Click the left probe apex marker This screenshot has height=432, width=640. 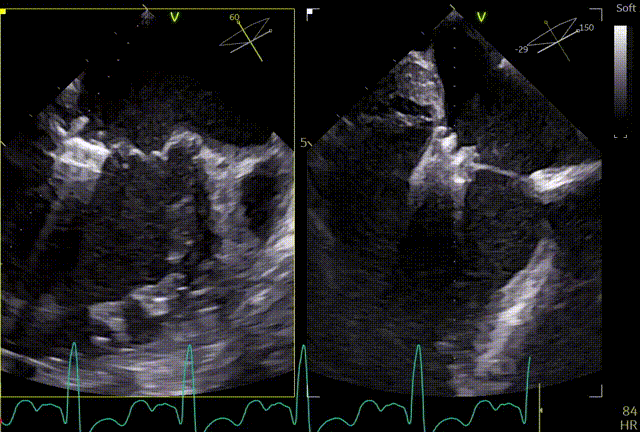click(148, 14)
